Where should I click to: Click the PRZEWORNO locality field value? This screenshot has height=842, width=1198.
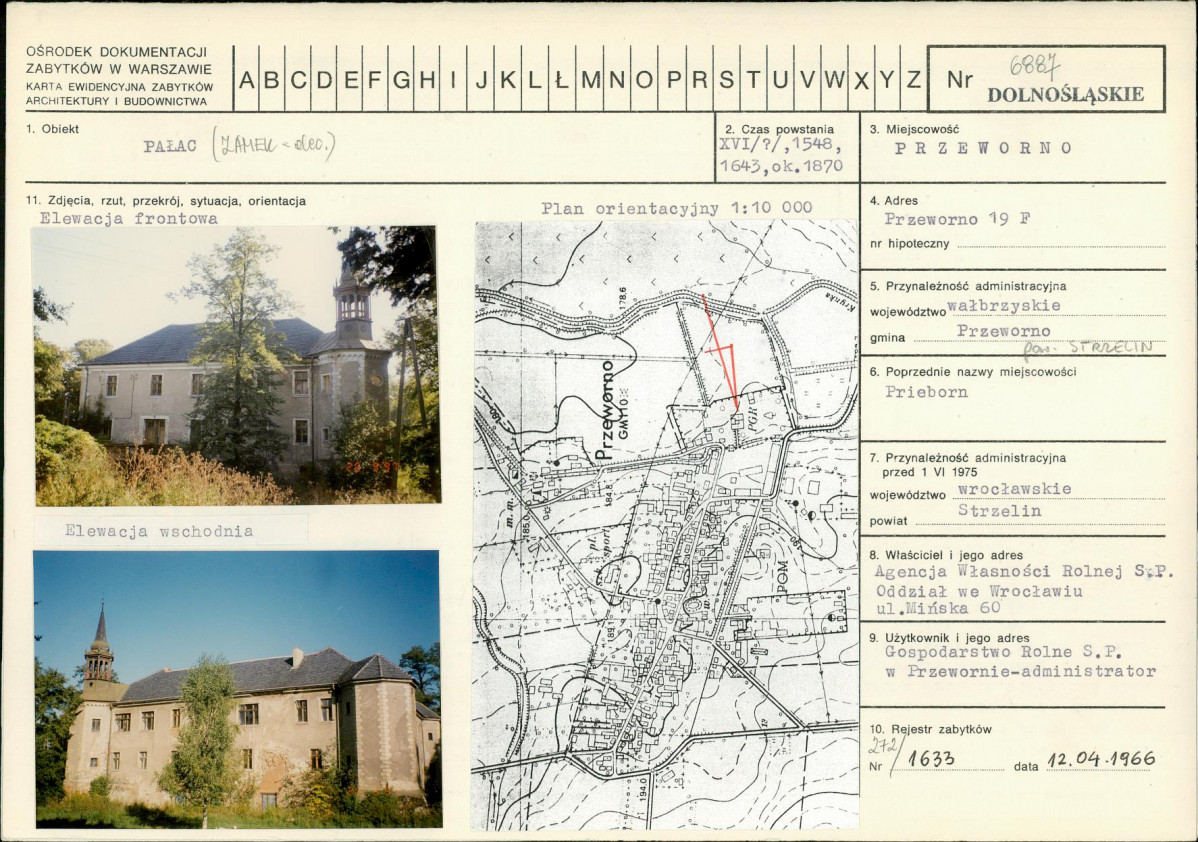pyautogui.click(x=983, y=148)
